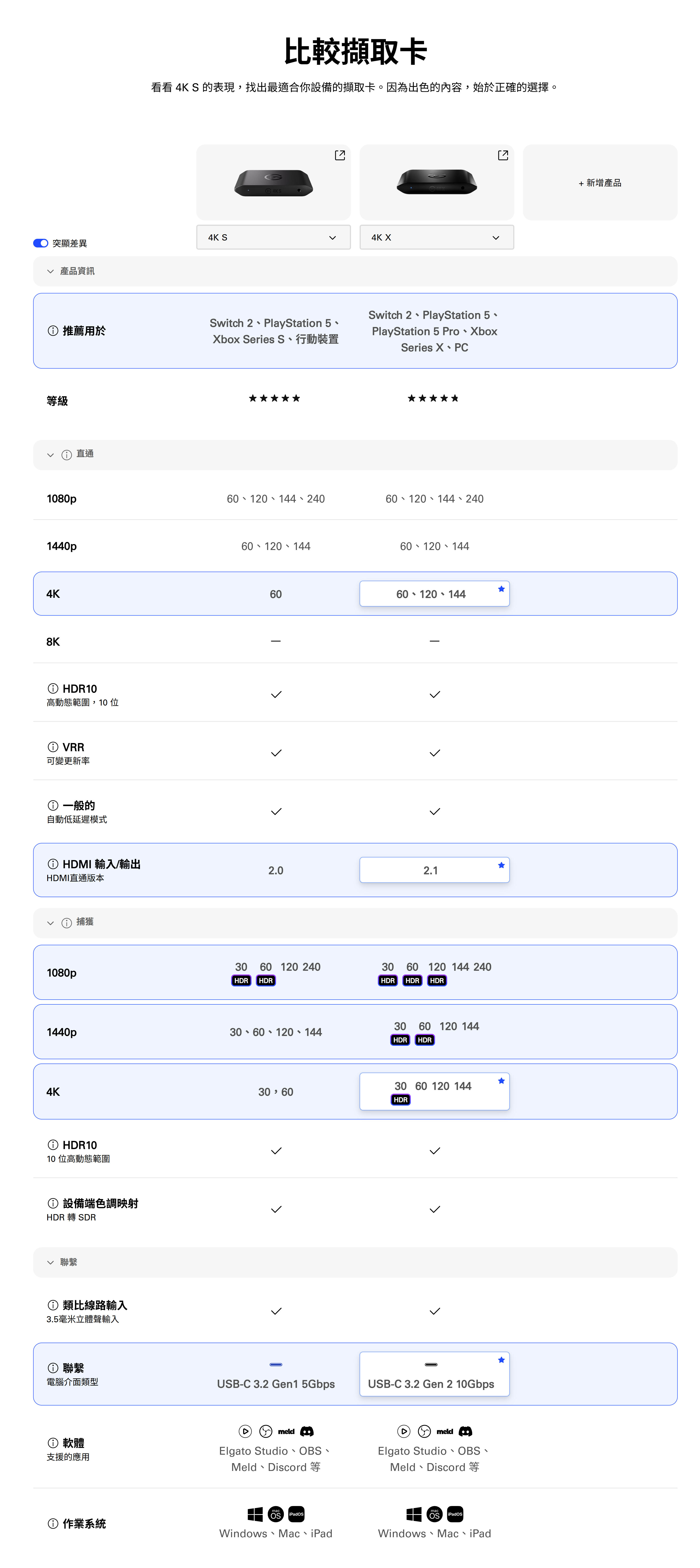The width and height of the screenshot is (700, 1568).
Task: Click the 4K X capture card image
Action: point(436,181)
